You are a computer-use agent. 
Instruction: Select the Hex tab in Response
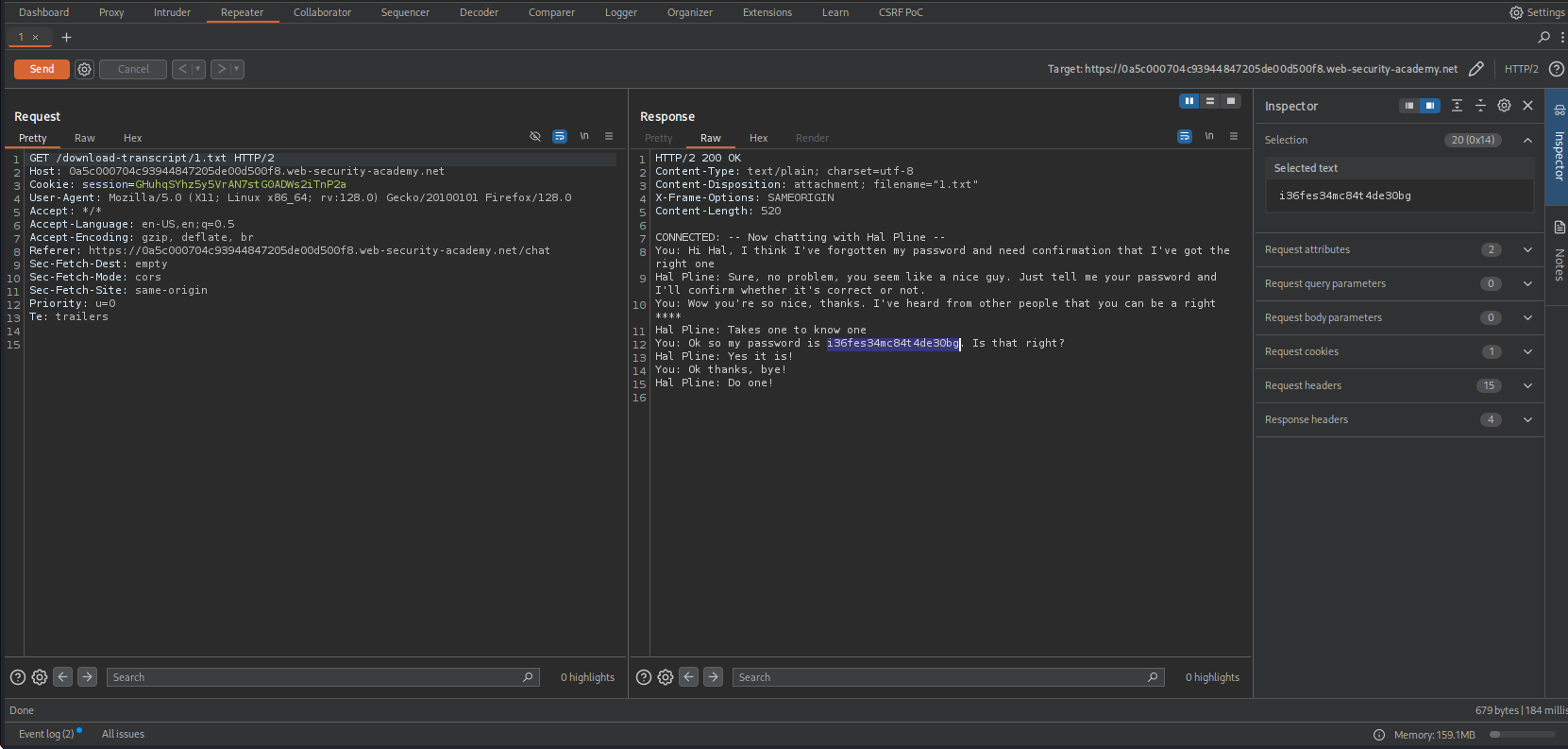tap(758, 138)
